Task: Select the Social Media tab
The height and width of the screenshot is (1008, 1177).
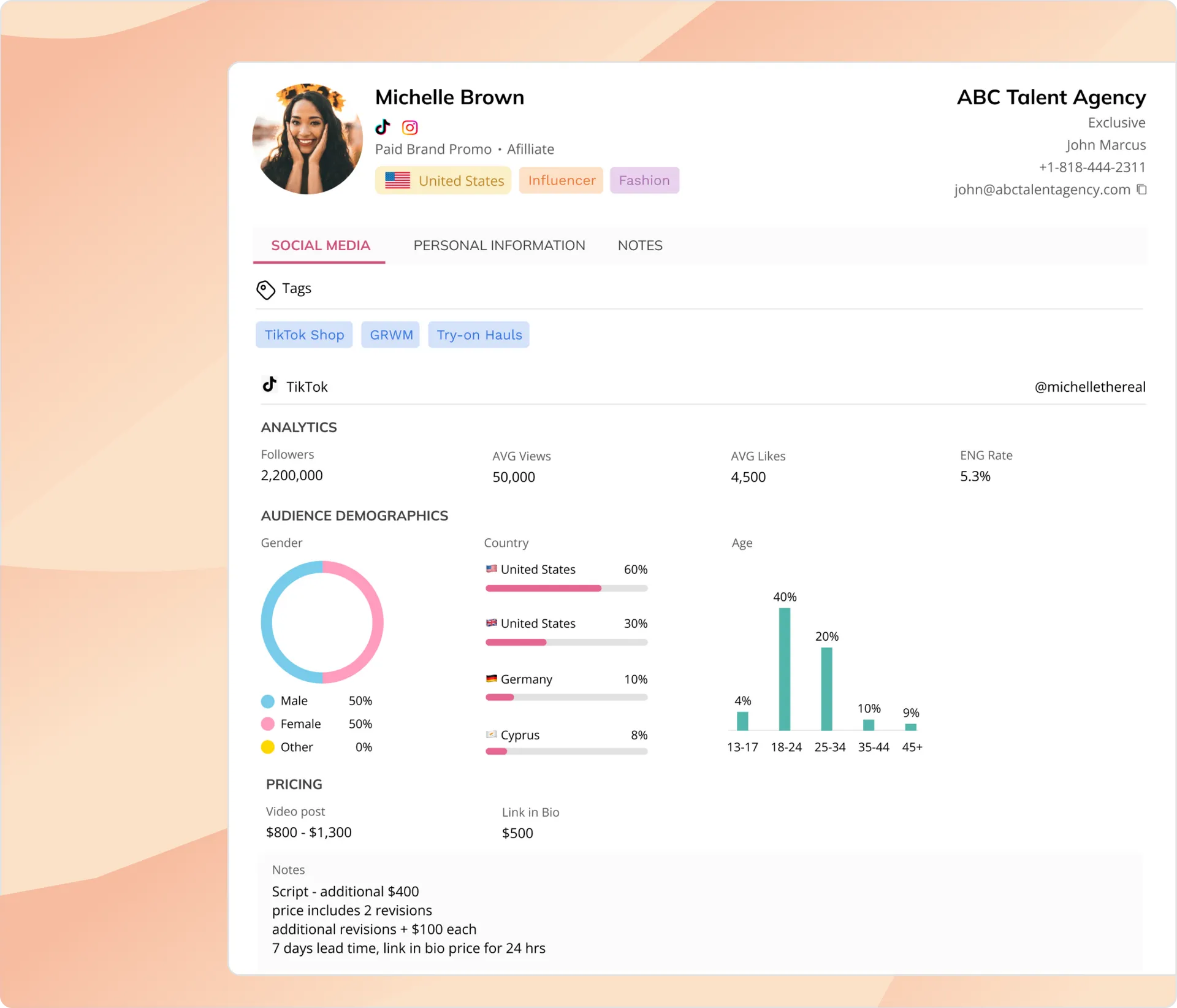Action: [320, 245]
